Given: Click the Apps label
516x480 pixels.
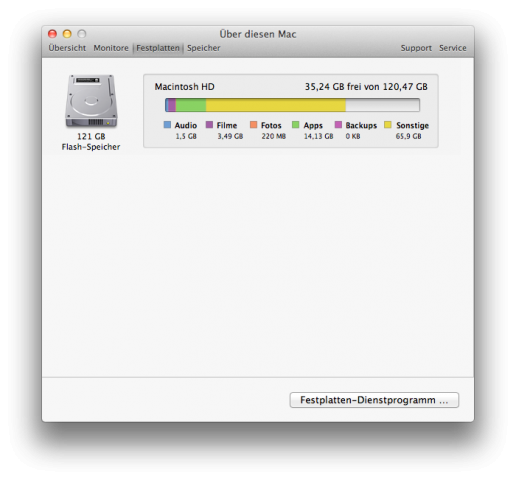Looking at the screenshot, I should pos(313,125).
